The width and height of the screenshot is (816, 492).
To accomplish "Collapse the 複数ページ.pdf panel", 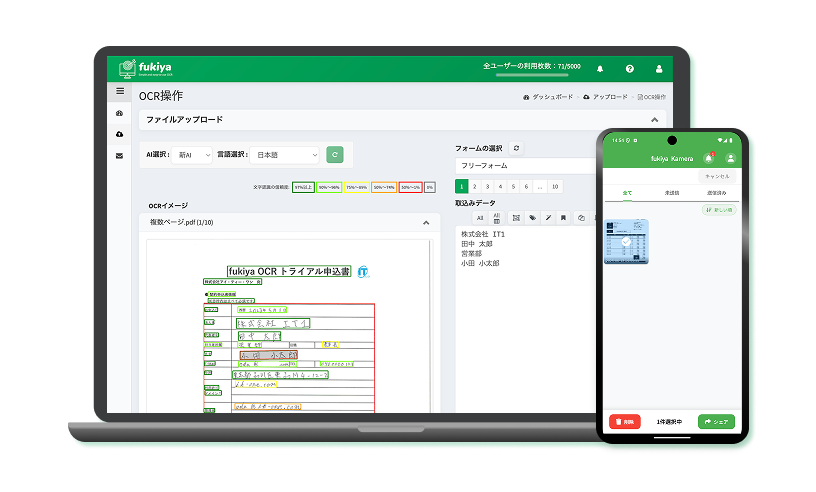I will click(x=426, y=223).
